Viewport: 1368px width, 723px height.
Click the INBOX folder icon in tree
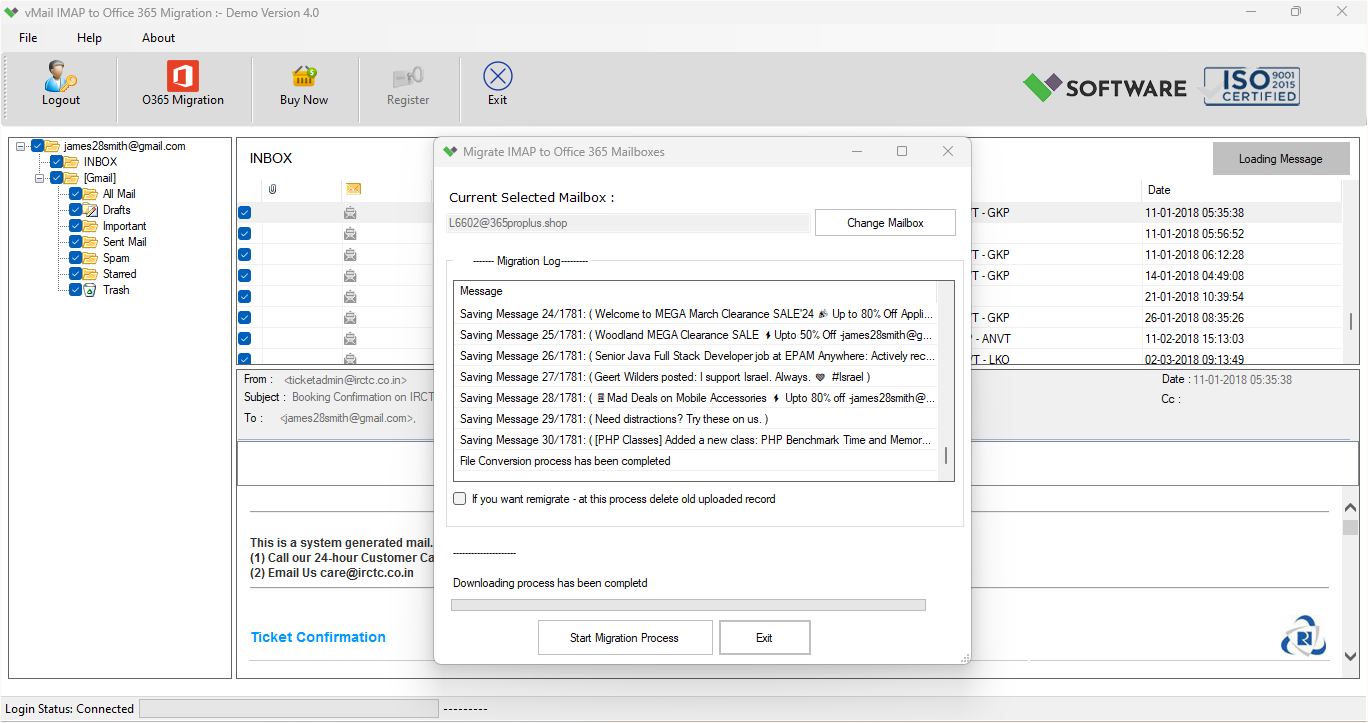[71, 162]
